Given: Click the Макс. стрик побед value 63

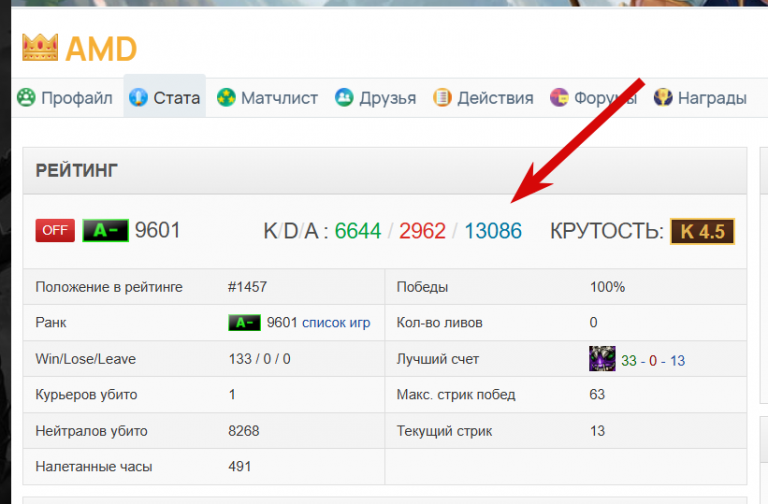Looking at the screenshot, I should 597,394.
